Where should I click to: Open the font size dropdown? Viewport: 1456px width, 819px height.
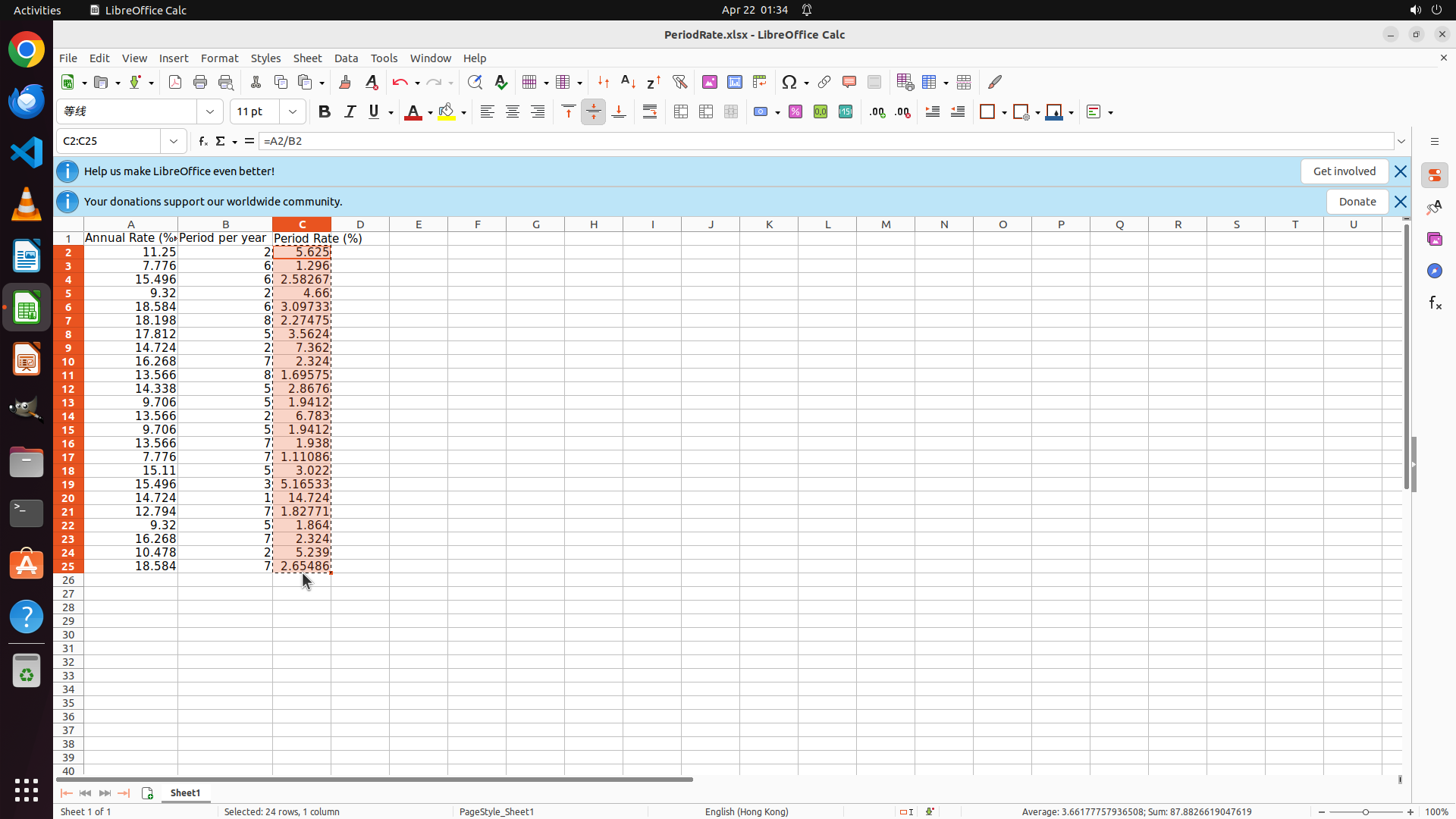click(x=293, y=112)
